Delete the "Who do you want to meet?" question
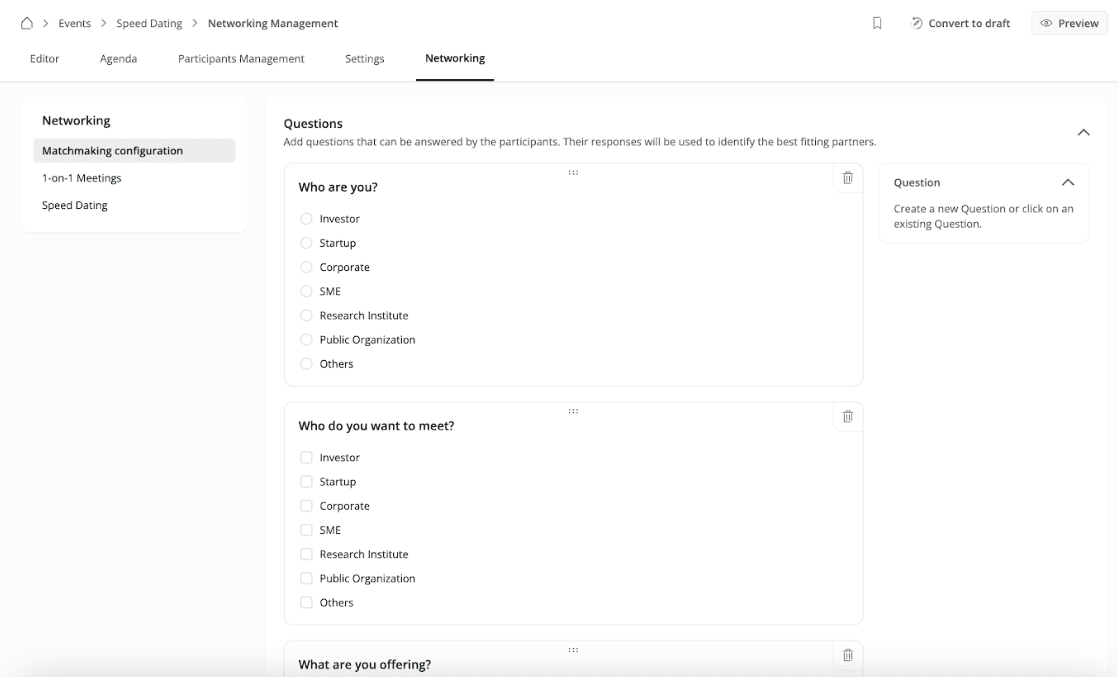1118x677 pixels. (x=847, y=417)
